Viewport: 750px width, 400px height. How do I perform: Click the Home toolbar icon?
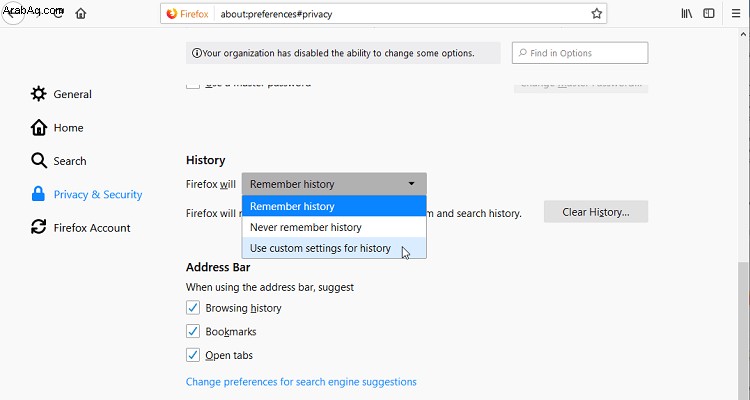click(x=81, y=13)
